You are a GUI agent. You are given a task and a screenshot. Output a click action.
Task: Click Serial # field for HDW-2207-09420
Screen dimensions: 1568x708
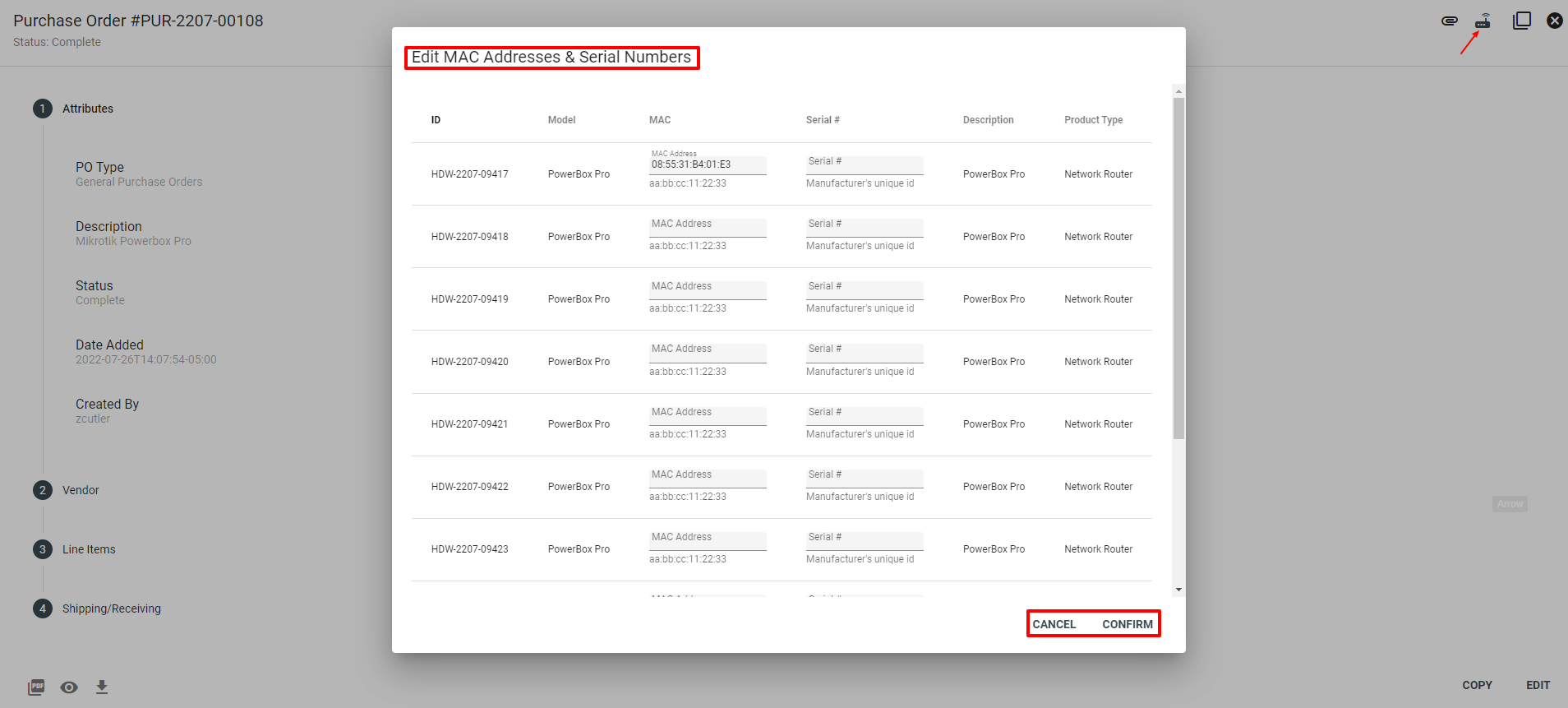865,353
